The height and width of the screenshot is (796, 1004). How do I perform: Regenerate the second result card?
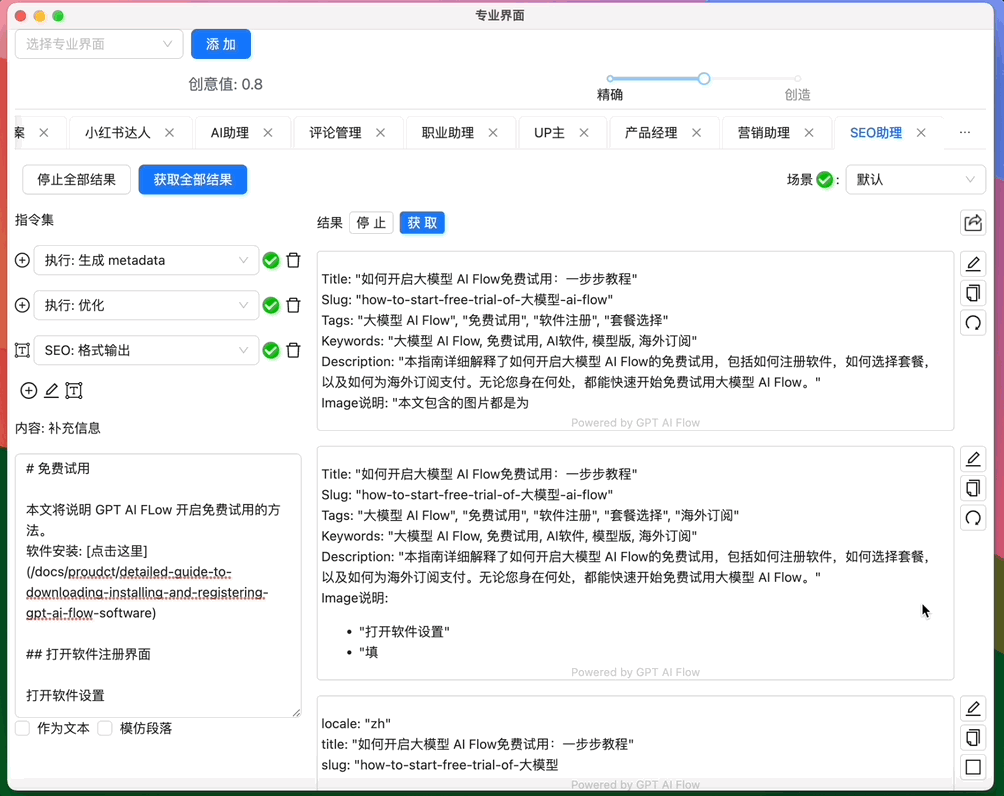point(973,518)
